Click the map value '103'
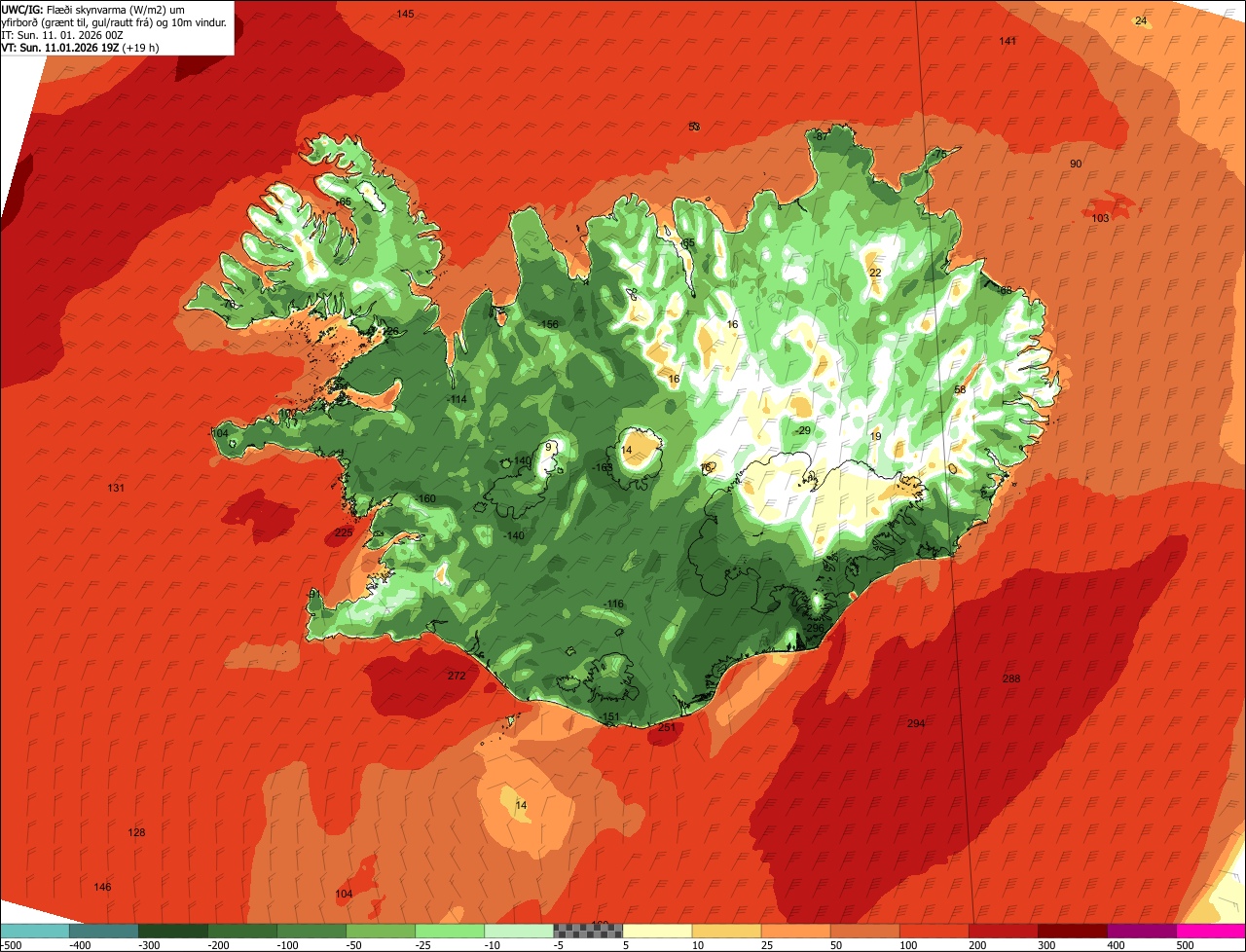Viewport: 1246px width, 952px height. (x=1100, y=218)
